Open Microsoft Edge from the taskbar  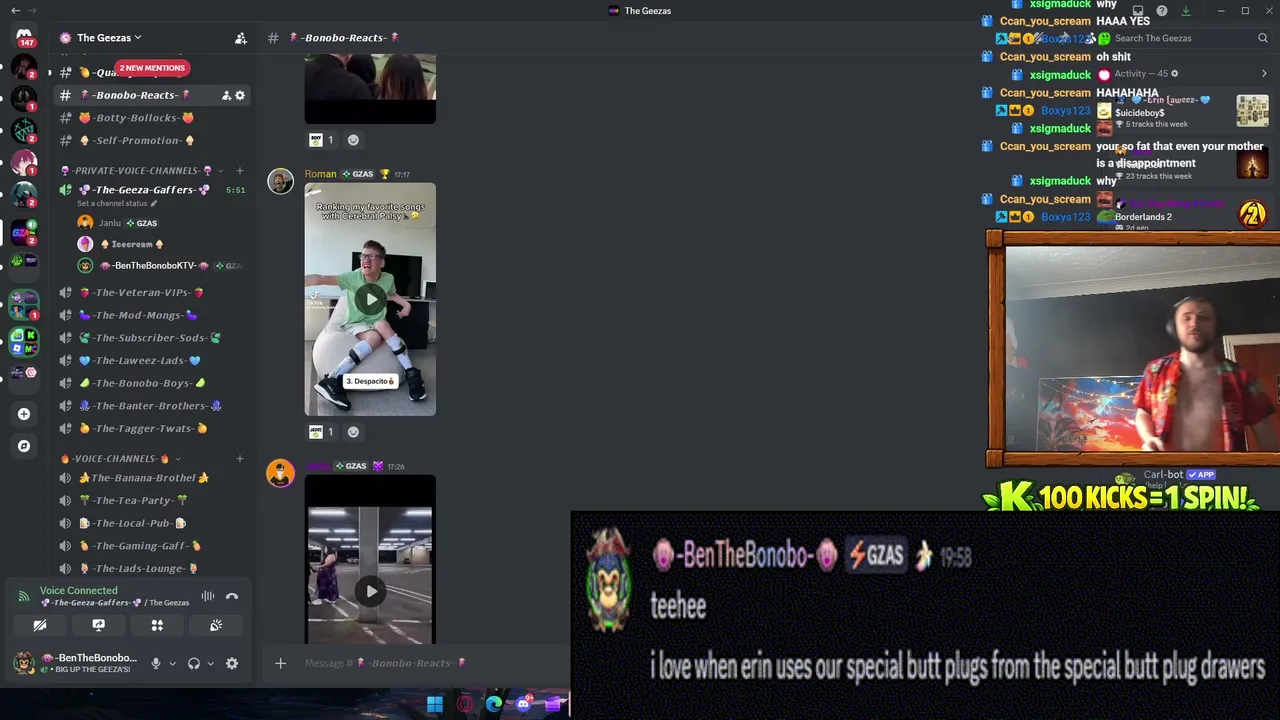pyautogui.click(x=494, y=704)
